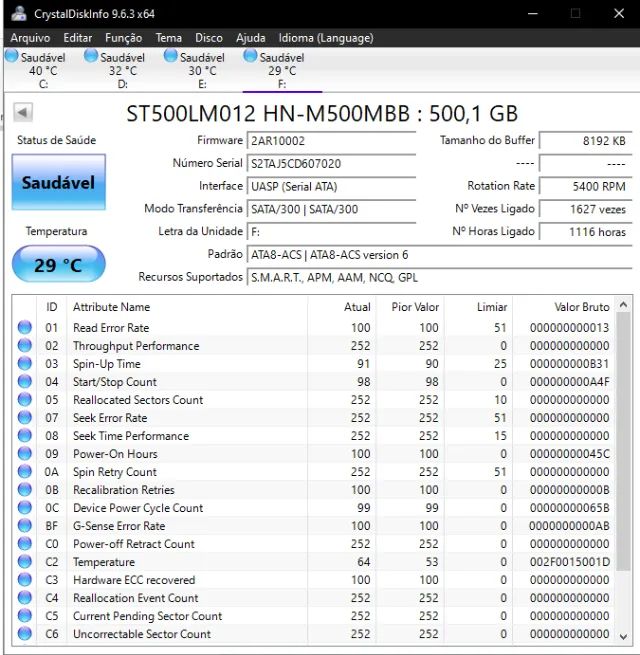This screenshot has width=640, height=655.
Task: Click status icon for Start/Stop Count
Action: [x=25, y=381]
